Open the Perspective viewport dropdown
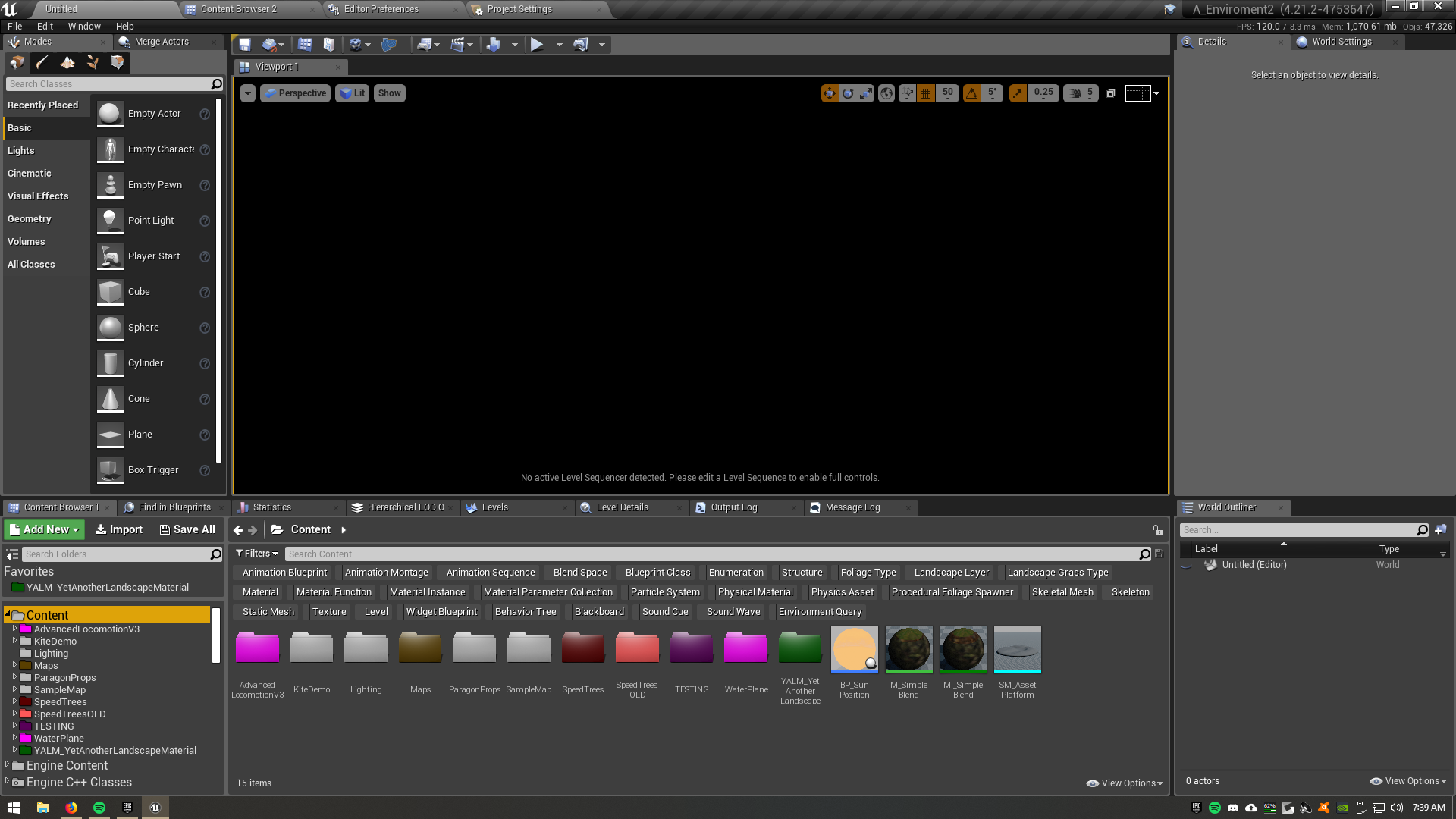 pos(295,93)
